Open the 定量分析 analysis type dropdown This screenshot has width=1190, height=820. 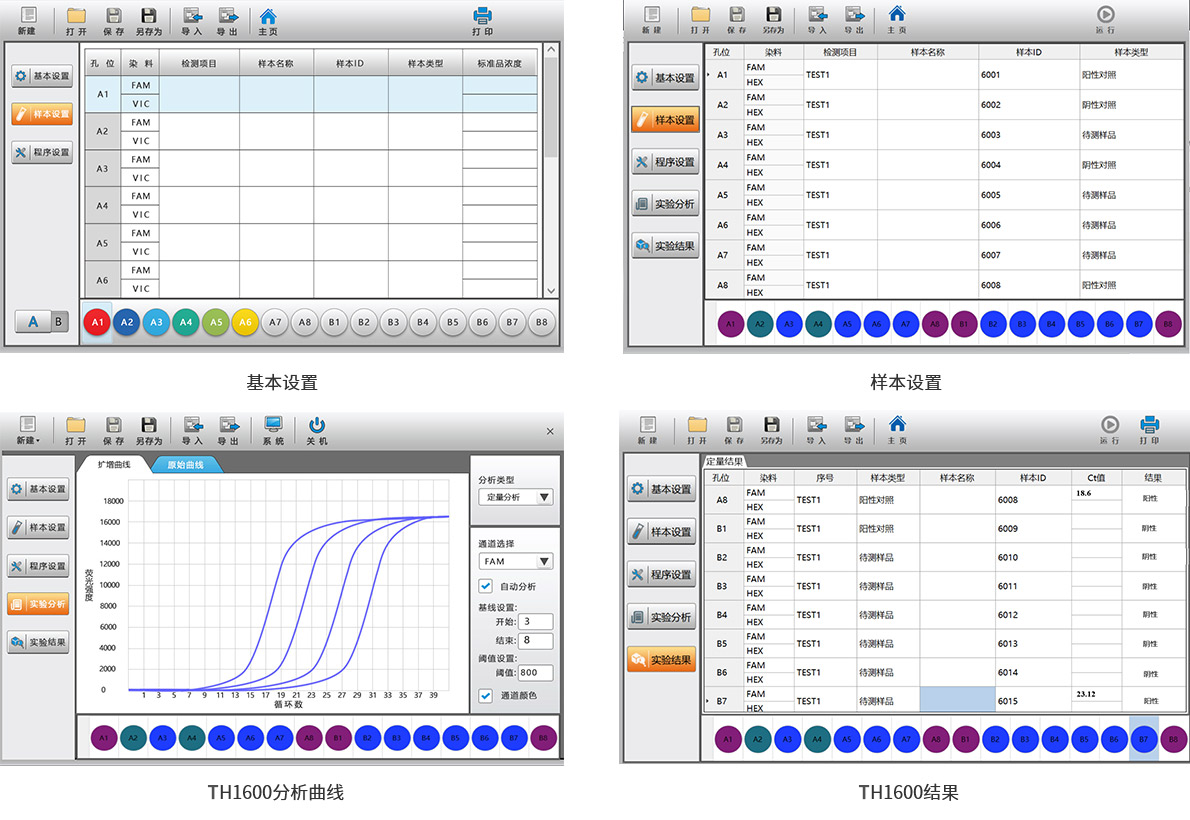point(515,497)
